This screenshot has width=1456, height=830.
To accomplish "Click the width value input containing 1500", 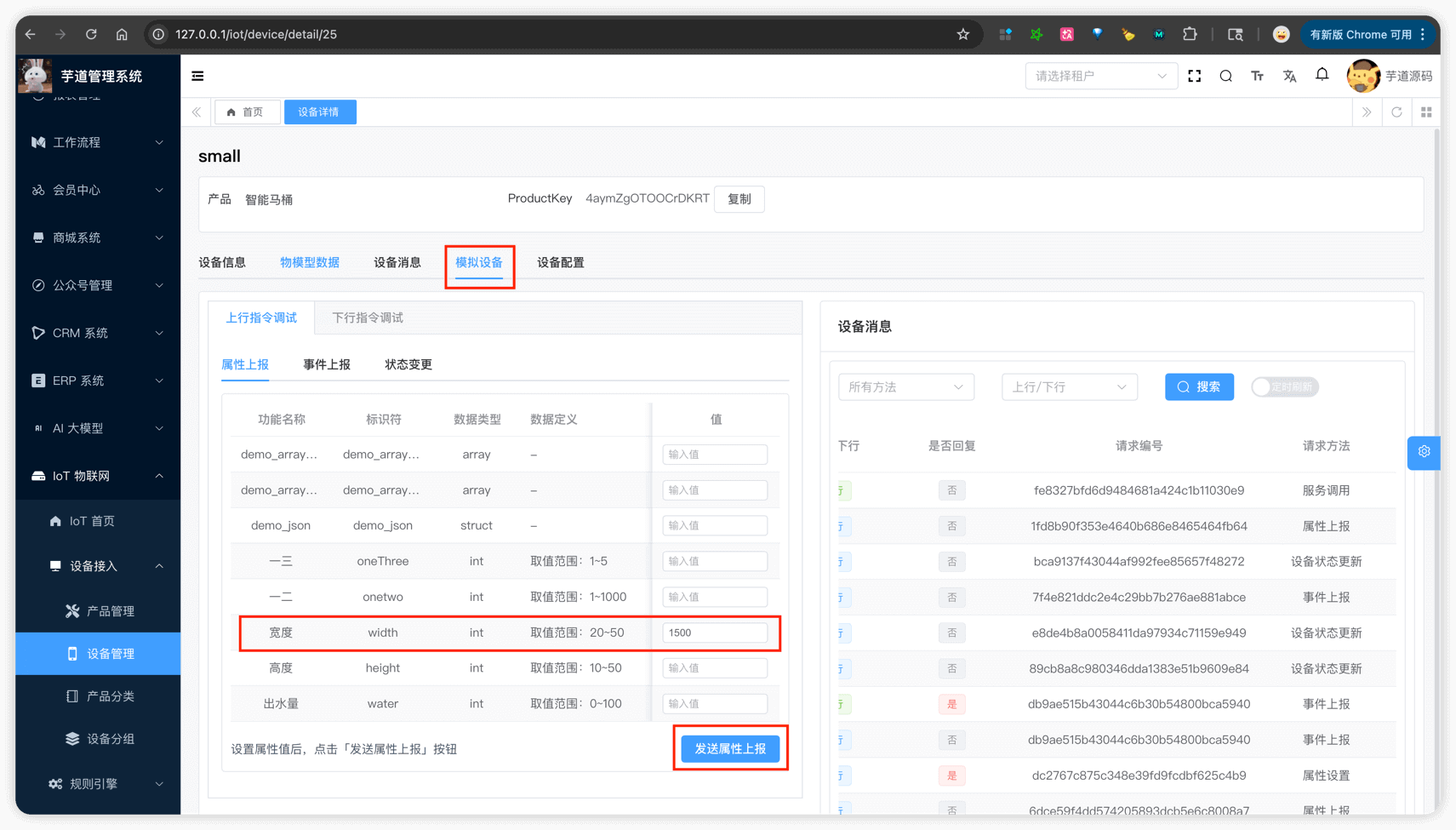I will pyautogui.click(x=714, y=633).
